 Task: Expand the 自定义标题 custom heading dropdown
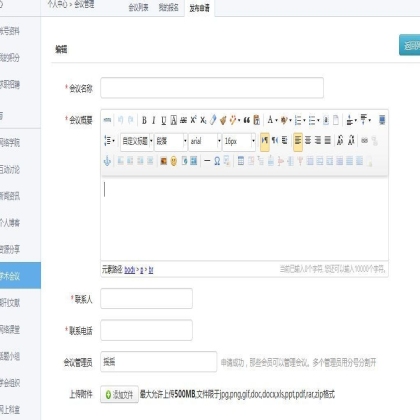[137, 141]
